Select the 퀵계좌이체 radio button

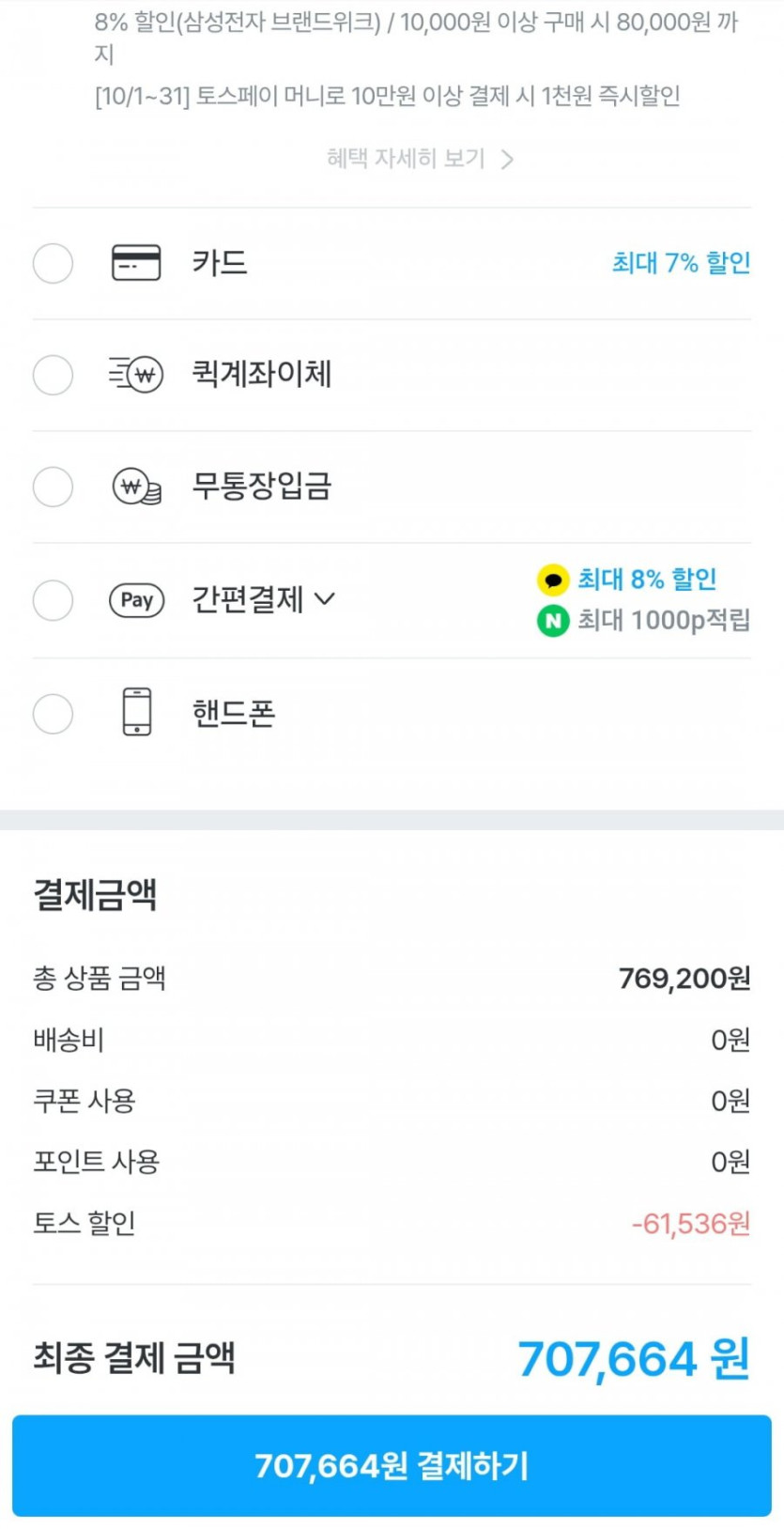[53, 375]
